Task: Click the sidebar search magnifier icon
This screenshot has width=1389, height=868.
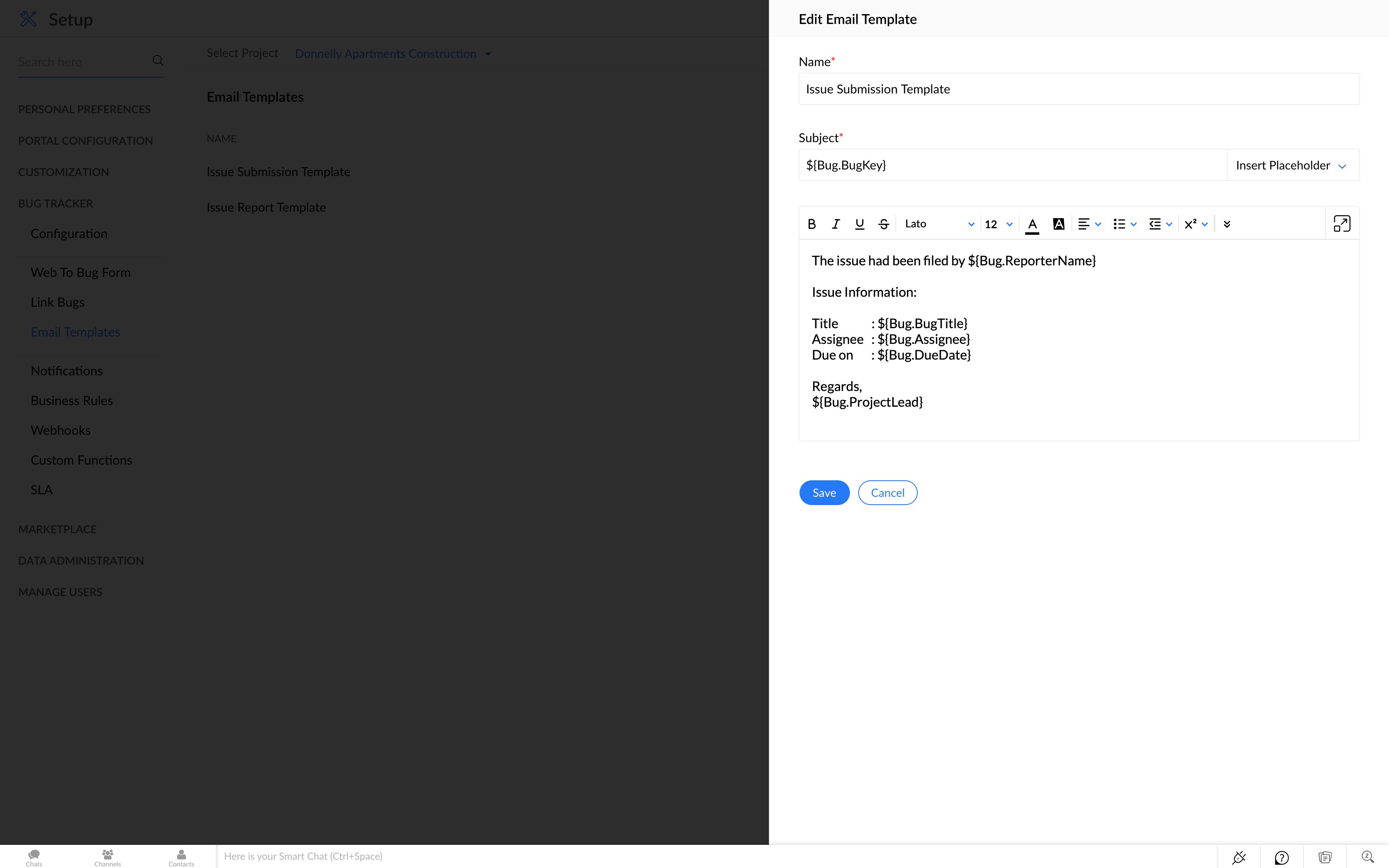Action: [x=158, y=60]
